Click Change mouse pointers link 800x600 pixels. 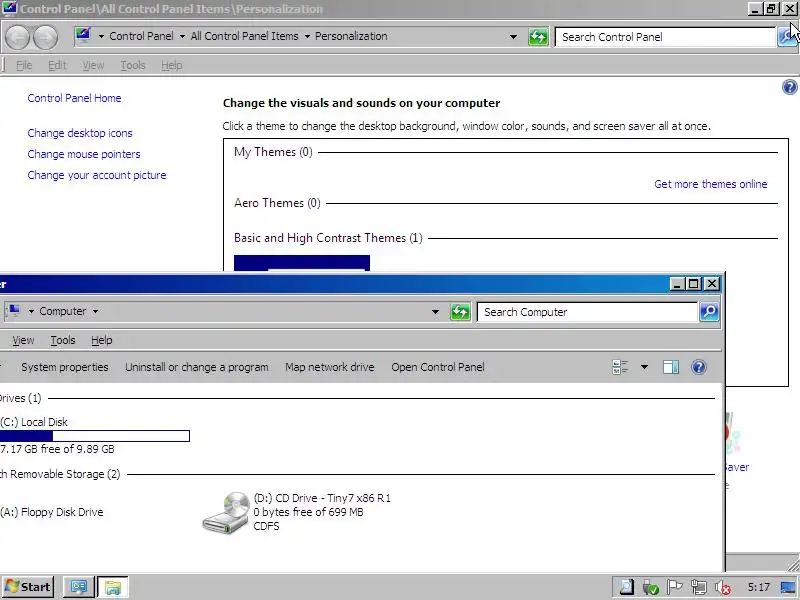84,154
